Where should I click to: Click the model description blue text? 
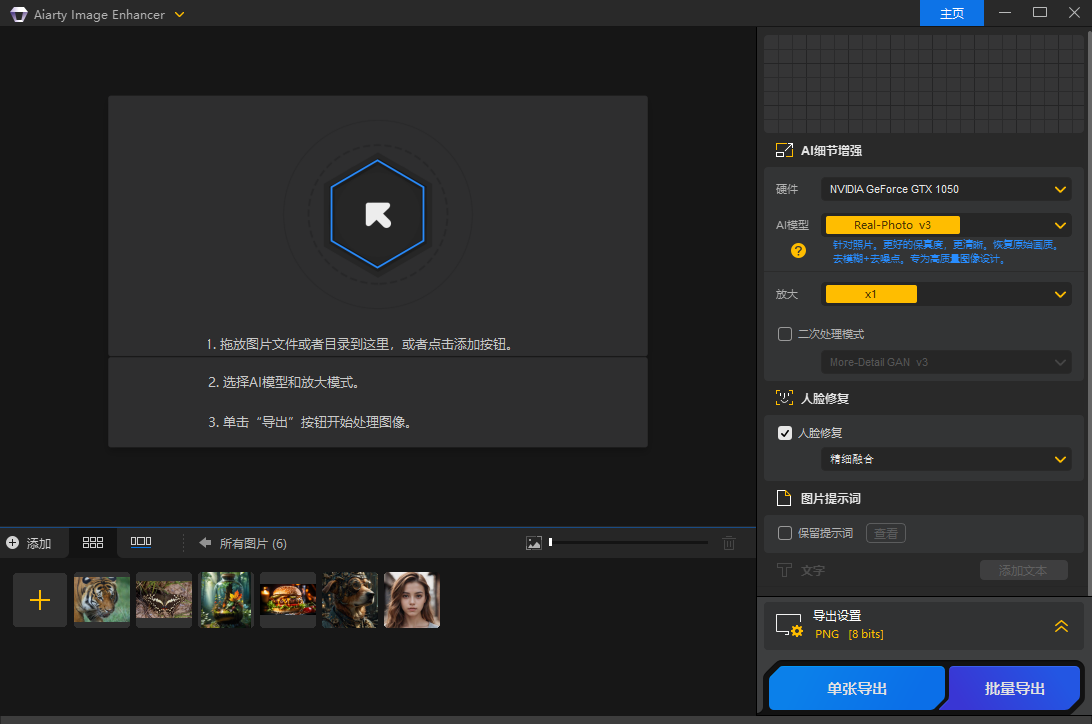[x=946, y=251]
